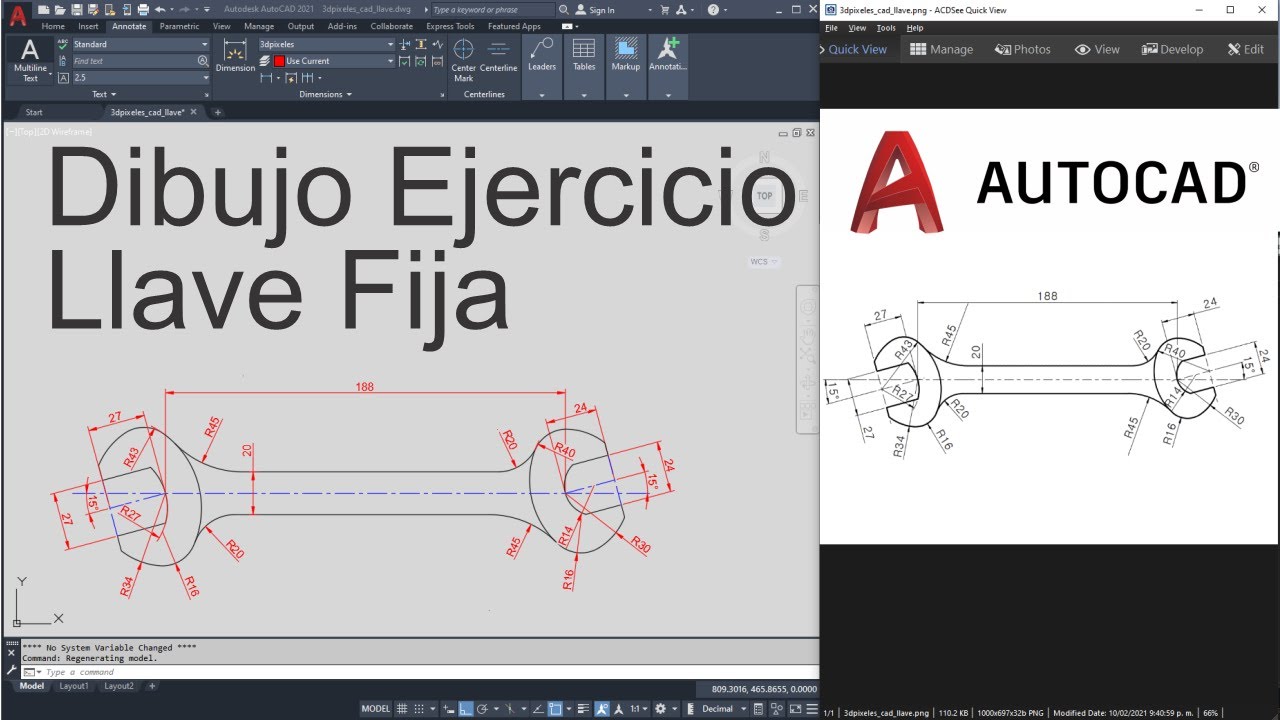Undo the last action in AutoCAD
Image resolution: width=1280 pixels, height=720 pixels.
160,10
